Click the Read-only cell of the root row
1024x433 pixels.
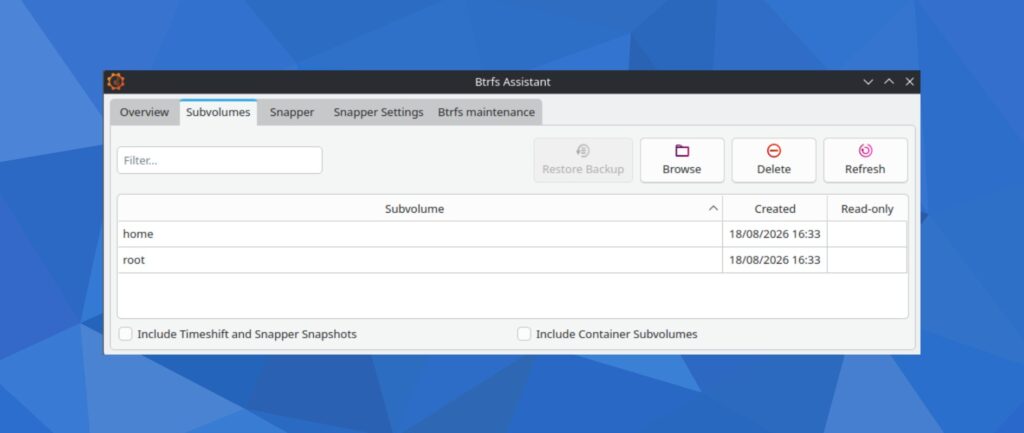tap(867, 260)
